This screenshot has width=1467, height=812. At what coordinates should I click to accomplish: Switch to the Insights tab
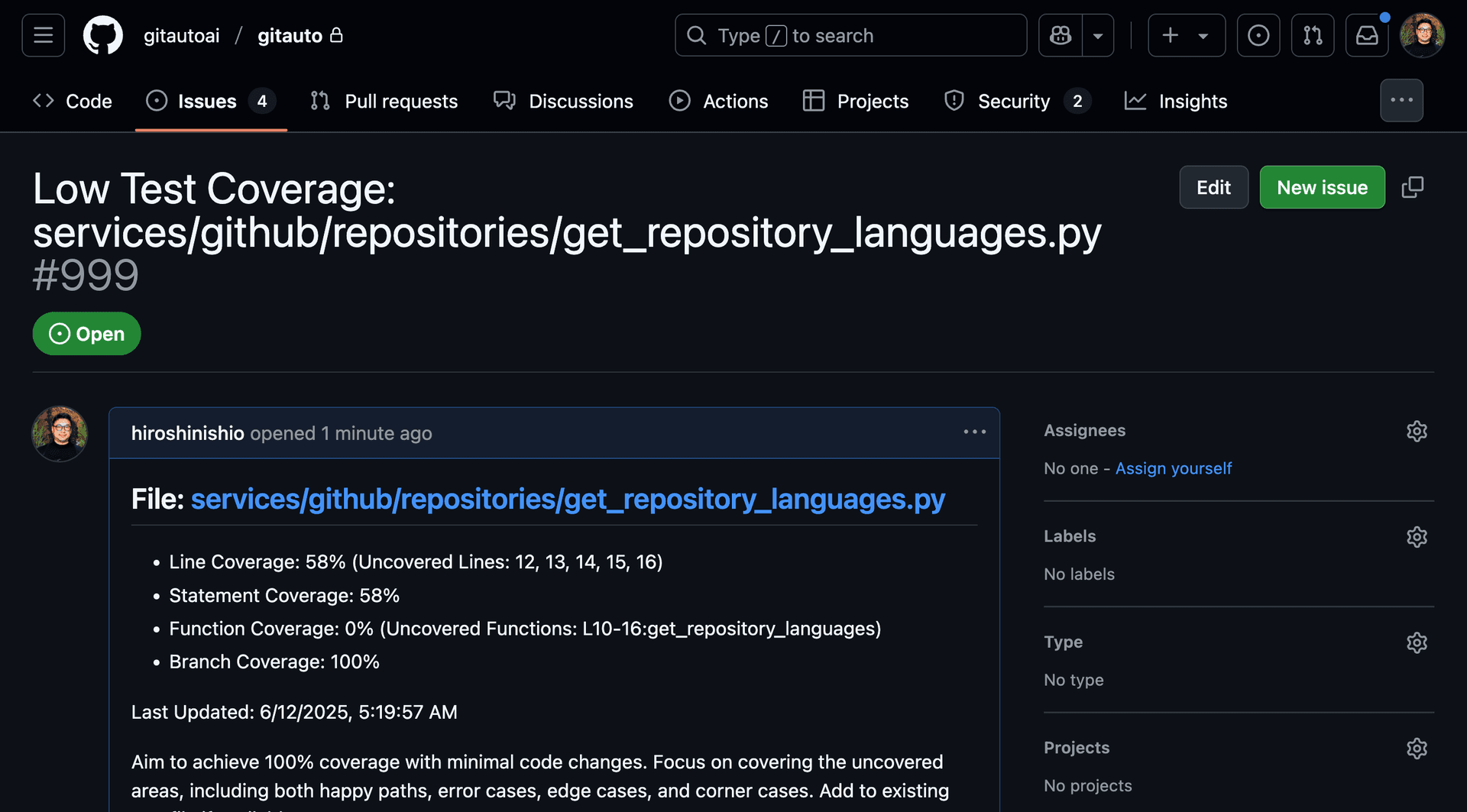pyautogui.click(x=1176, y=101)
